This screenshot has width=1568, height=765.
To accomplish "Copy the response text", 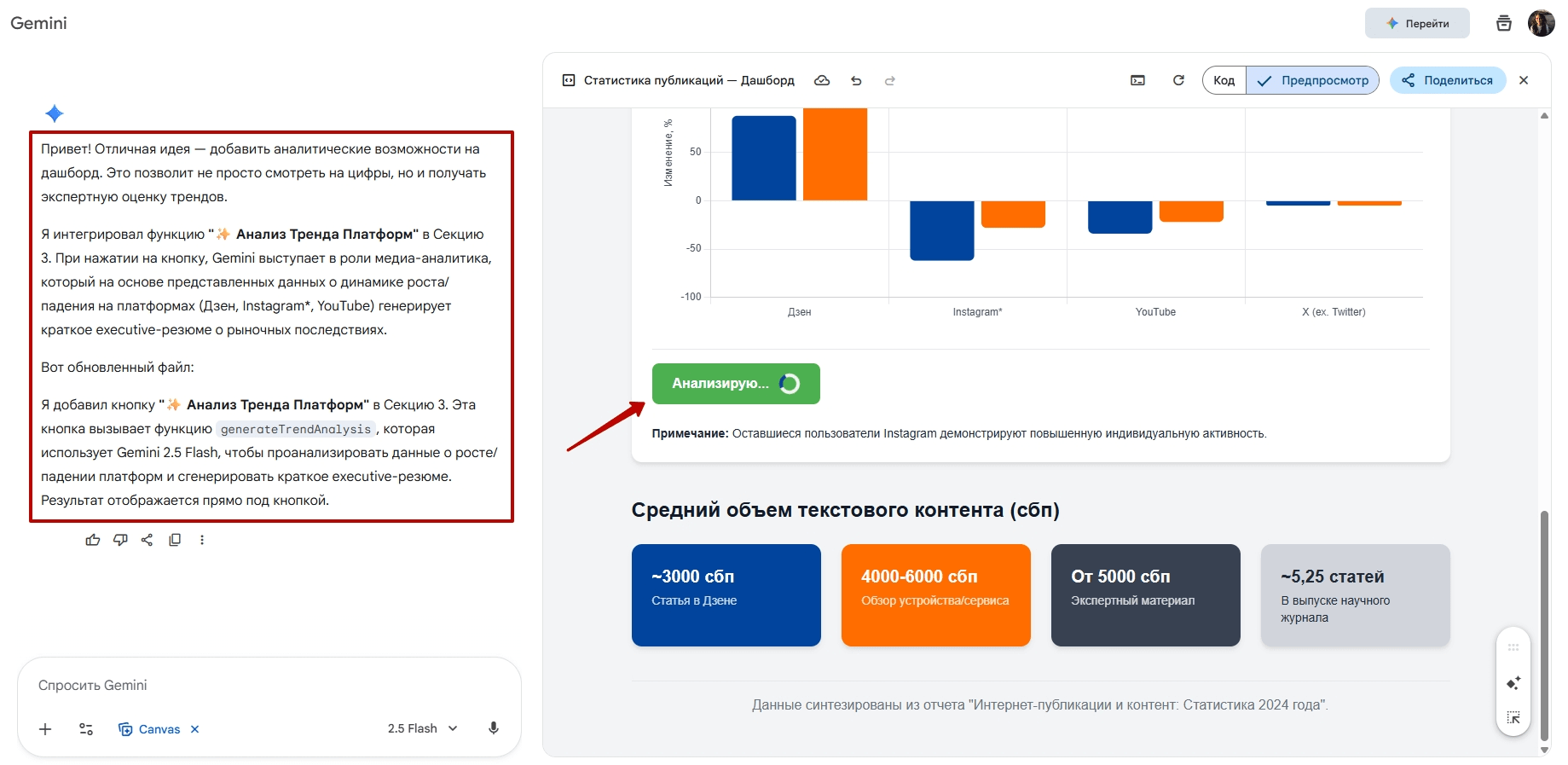I will [175, 540].
